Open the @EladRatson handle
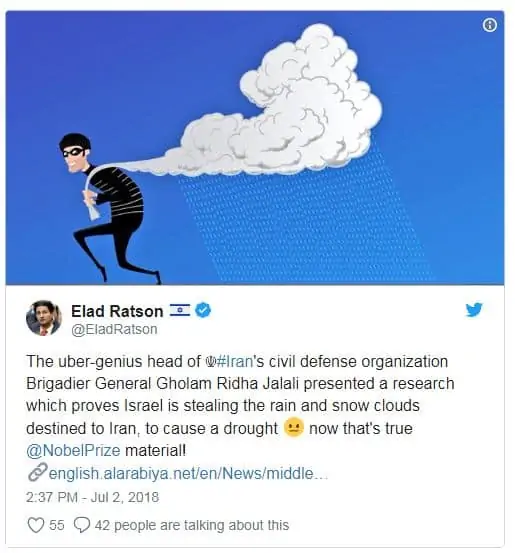This screenshot has height=553, width=515. point(114,329)
